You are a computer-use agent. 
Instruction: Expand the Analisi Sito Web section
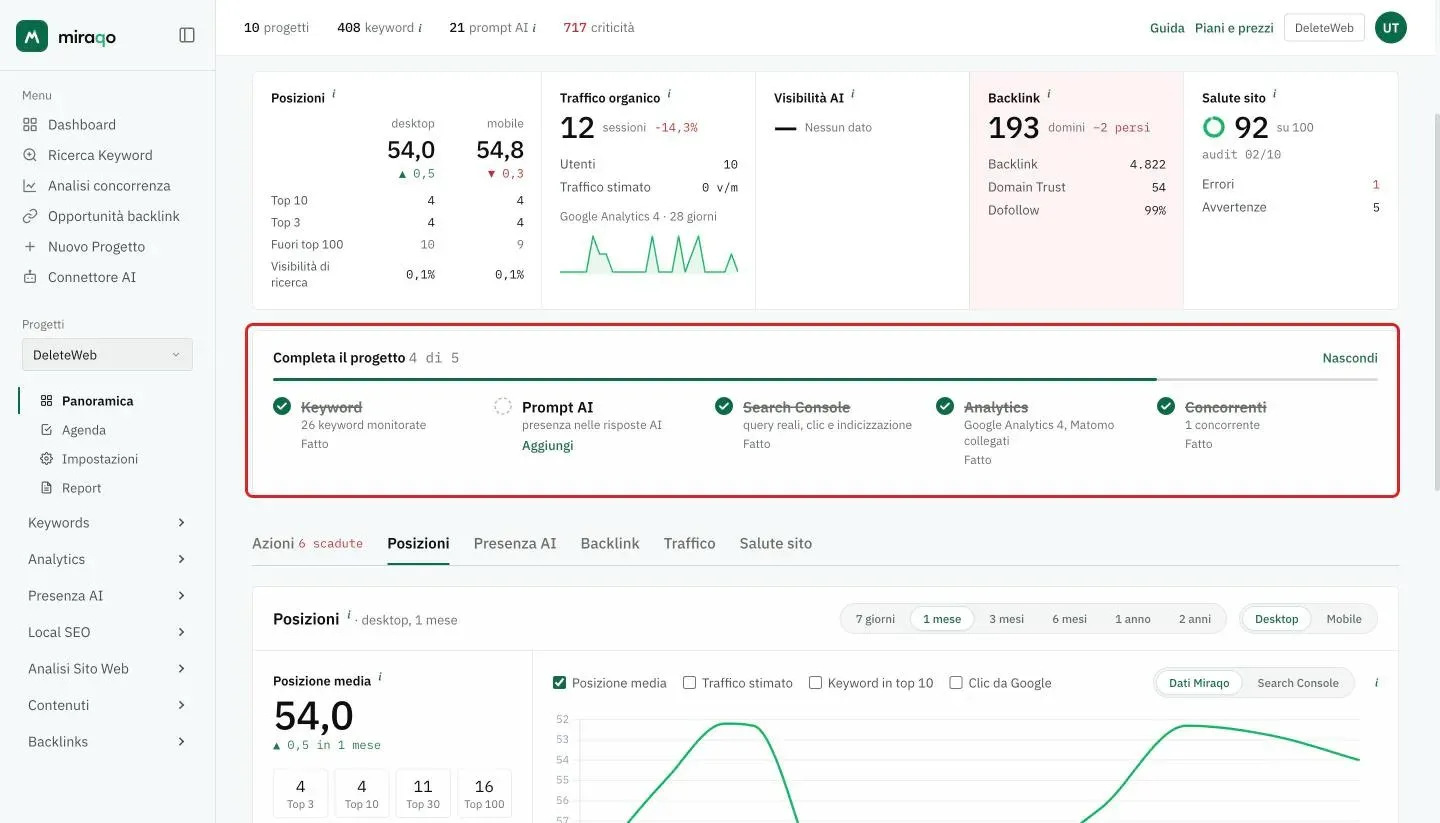coord(107,669)
